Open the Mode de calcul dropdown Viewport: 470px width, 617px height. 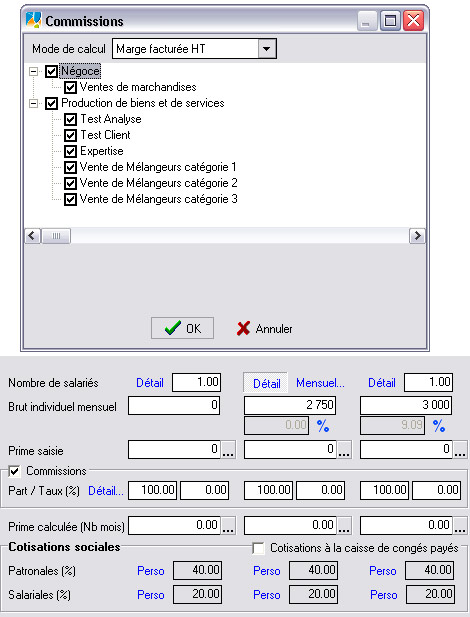(267, 49)
